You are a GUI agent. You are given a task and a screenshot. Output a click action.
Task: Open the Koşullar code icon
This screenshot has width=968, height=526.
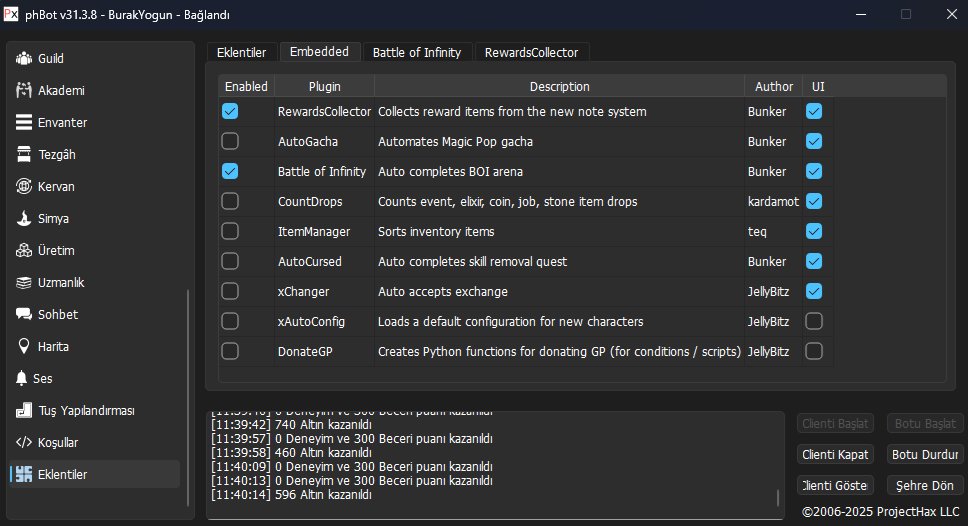pyautogui.click(x=24, y=443)
